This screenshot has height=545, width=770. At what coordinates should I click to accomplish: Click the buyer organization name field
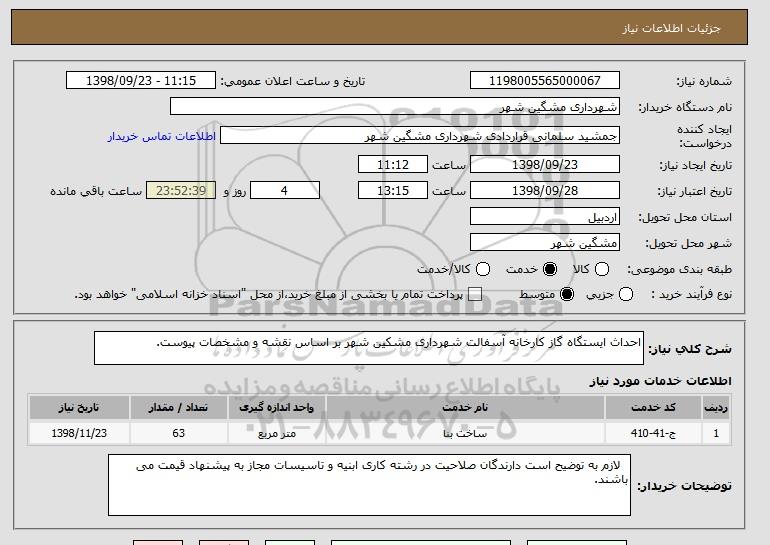395,107
